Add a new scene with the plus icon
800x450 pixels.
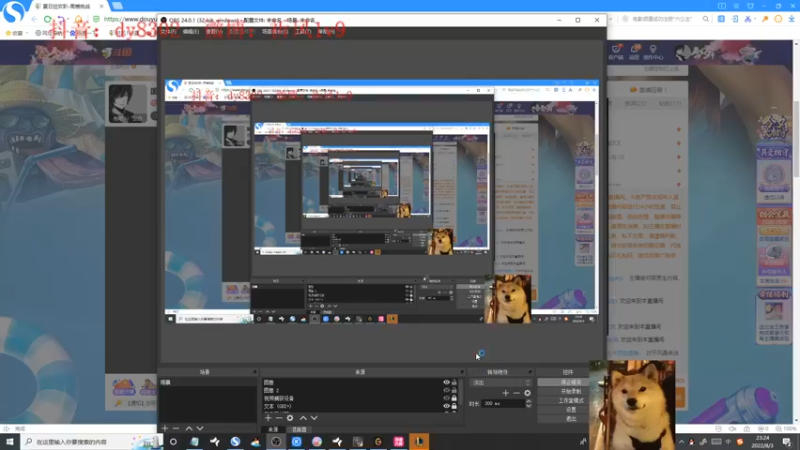(x=165, y=428)
